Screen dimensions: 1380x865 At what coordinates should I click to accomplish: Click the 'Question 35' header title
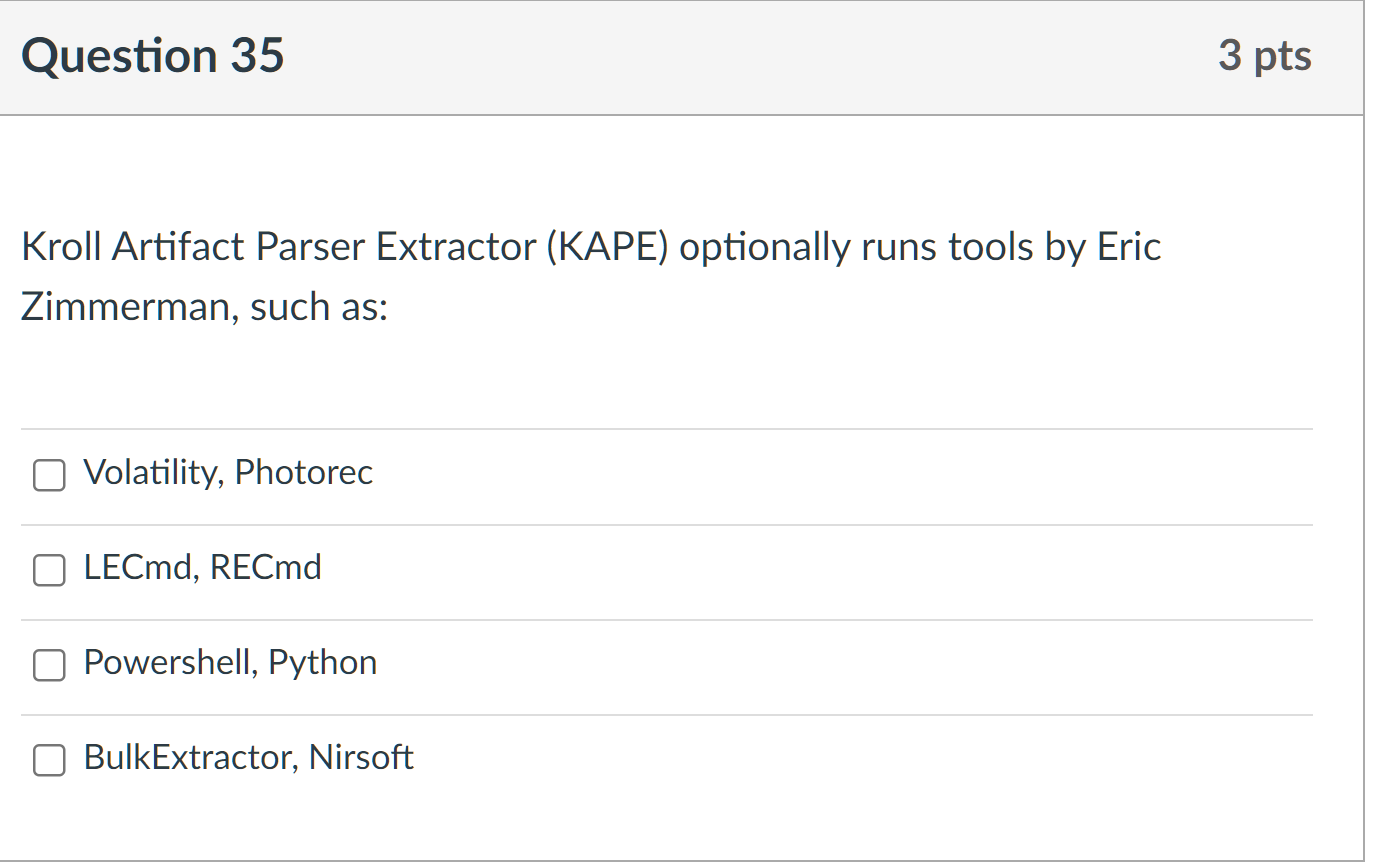pyautogui.click(x=153, y=55)
